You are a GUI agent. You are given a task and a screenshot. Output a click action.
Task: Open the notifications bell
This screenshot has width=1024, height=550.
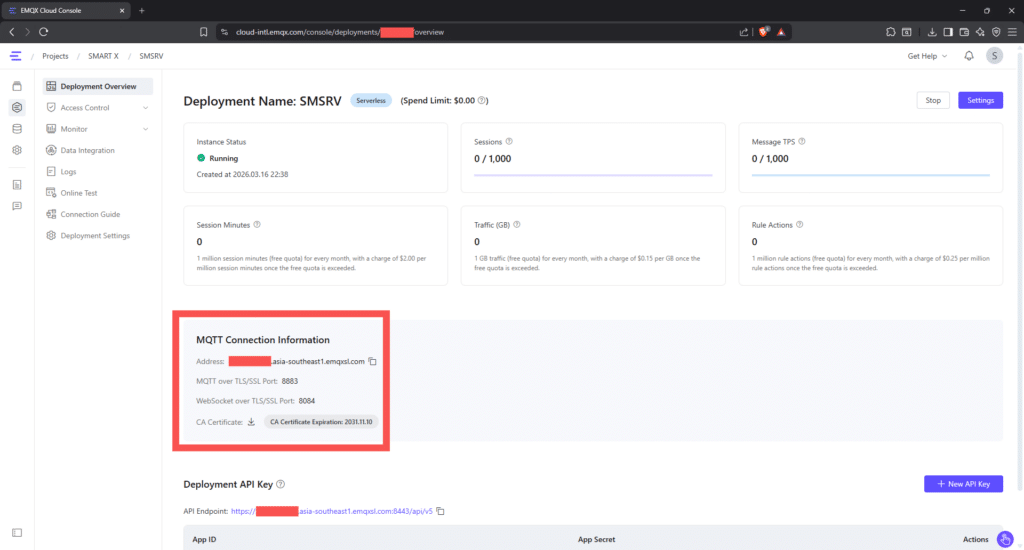[969, 56]
